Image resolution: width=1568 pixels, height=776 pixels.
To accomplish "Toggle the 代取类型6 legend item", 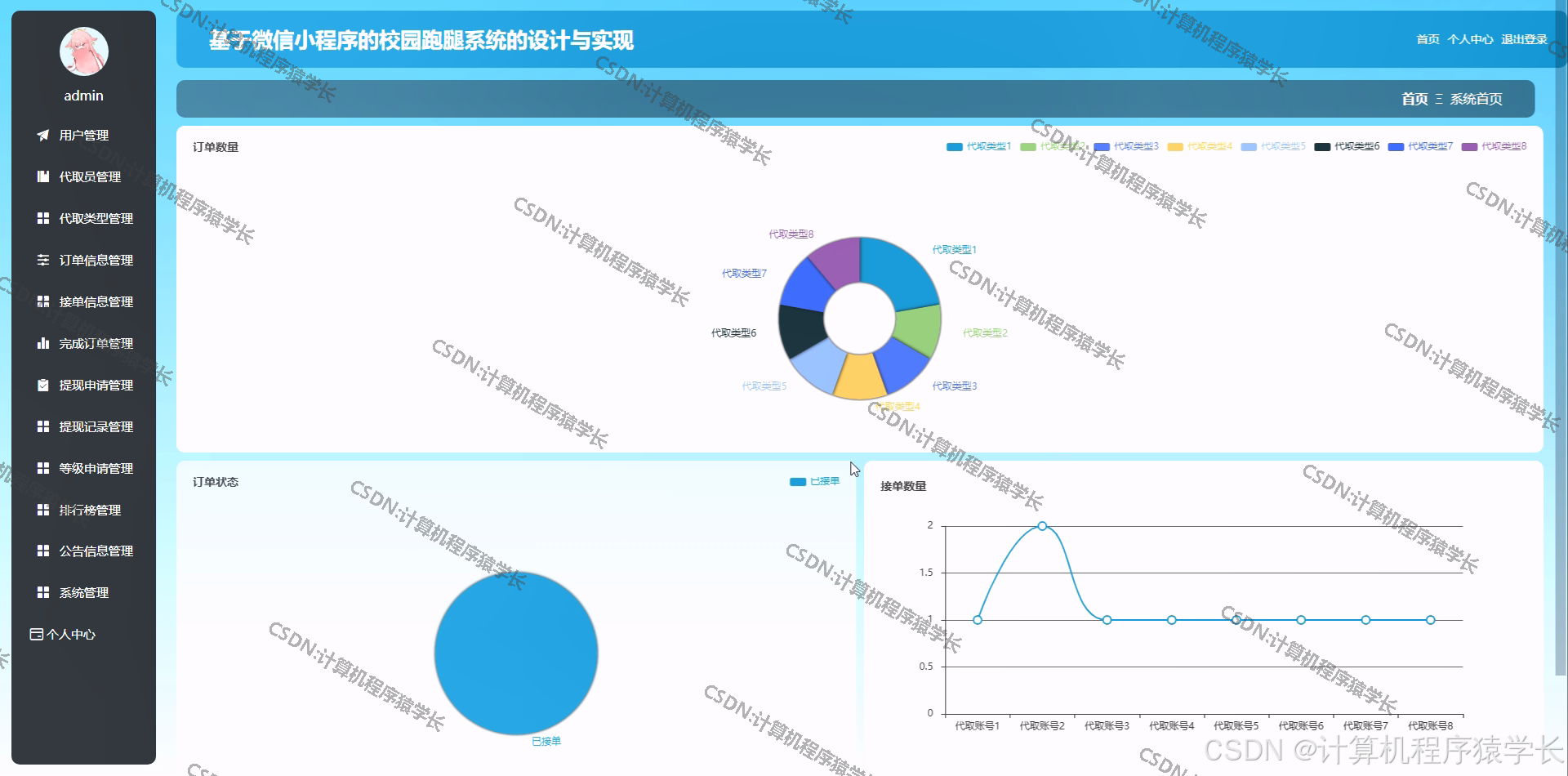I will click(x=1347, y=147).
